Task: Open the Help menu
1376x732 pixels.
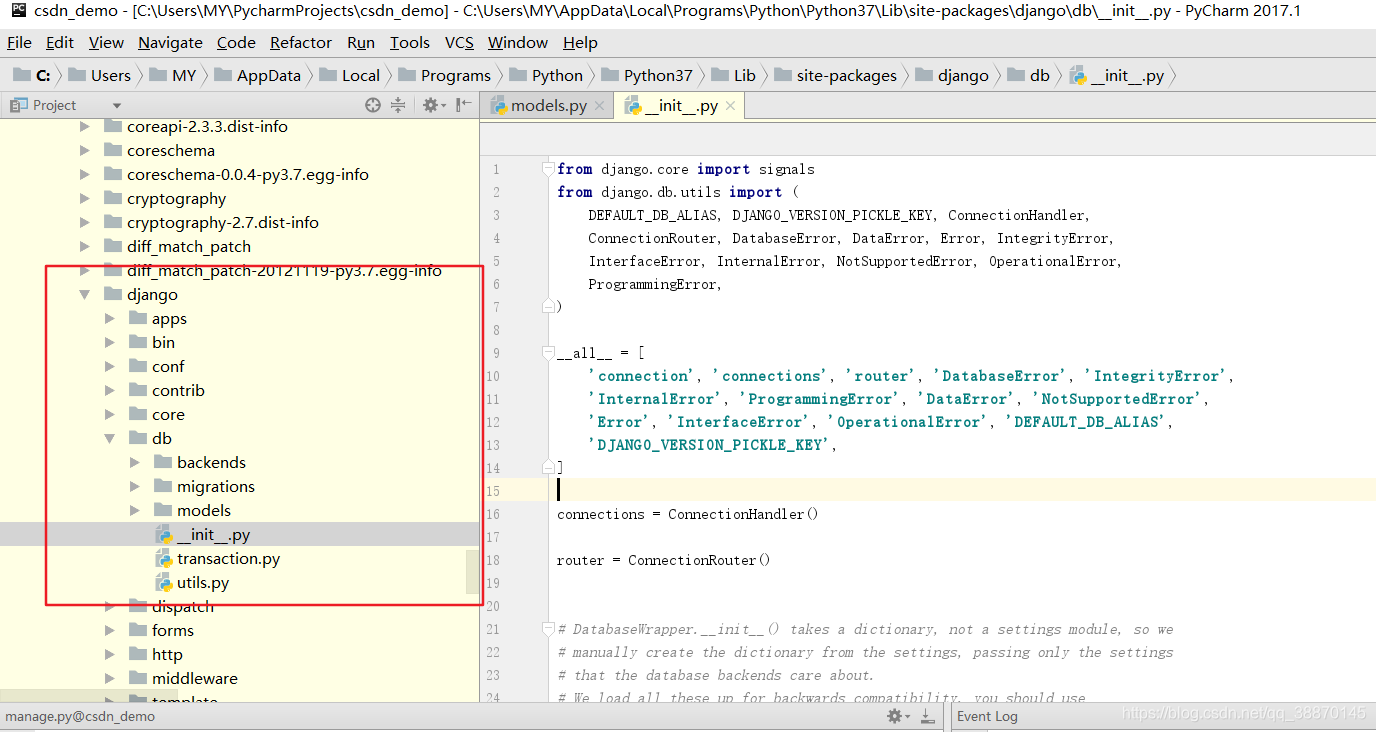Action: click(x=580, y=43)
